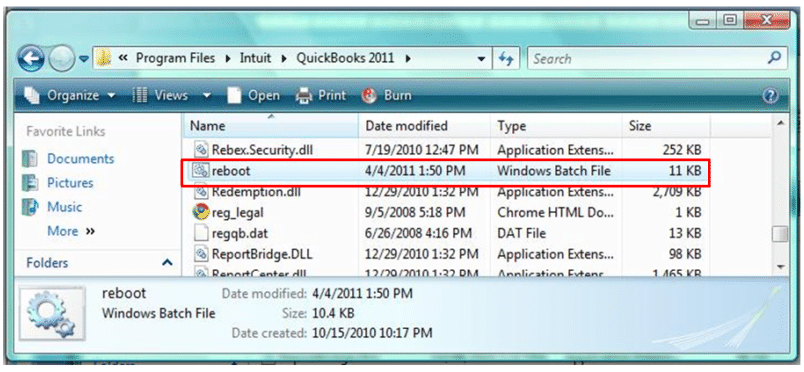Show More favorite links
The image size is (804, 372).
click(x=71, y=231)
